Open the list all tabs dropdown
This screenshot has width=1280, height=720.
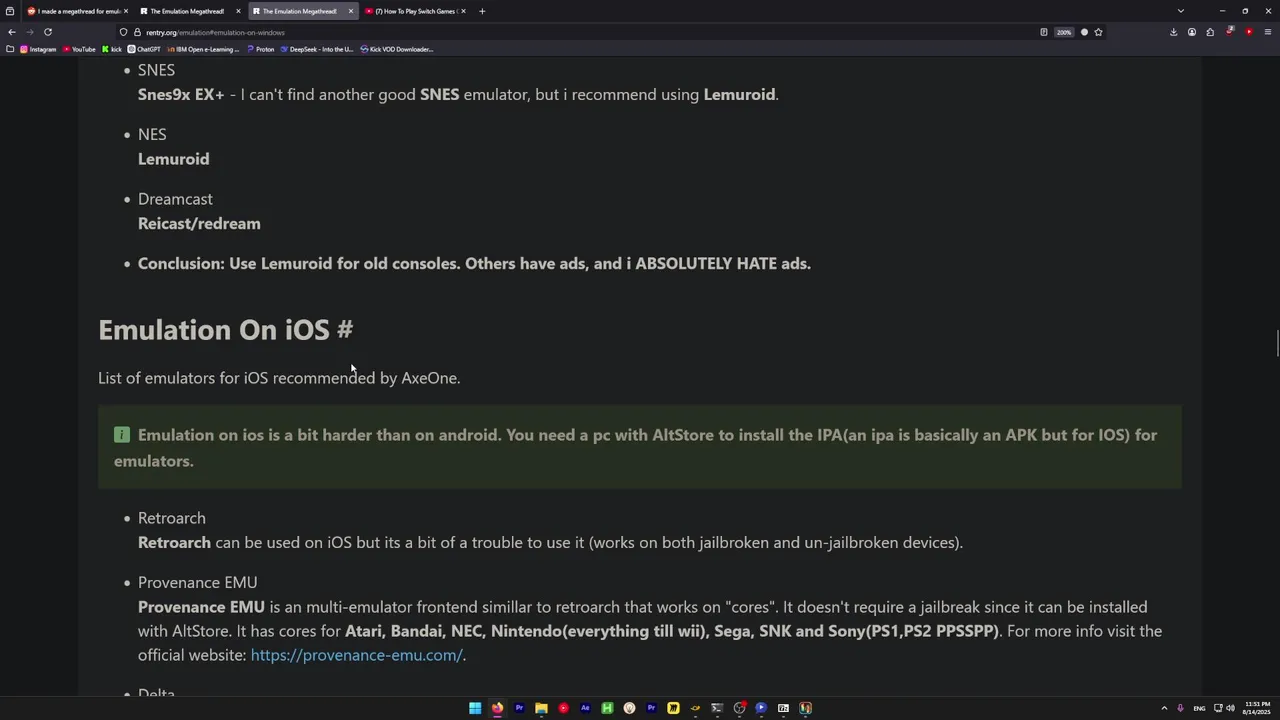[1180, 11]
